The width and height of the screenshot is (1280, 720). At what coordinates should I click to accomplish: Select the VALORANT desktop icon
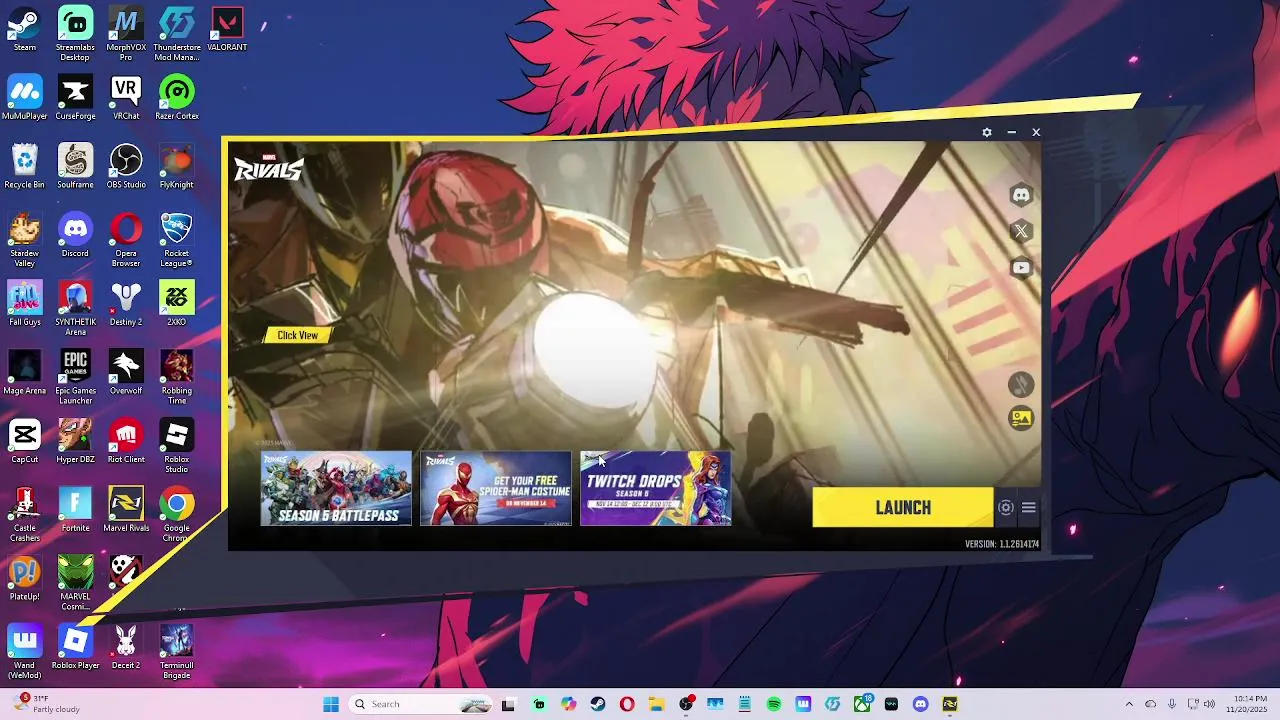pyautogui.click(x=228, y=29)
